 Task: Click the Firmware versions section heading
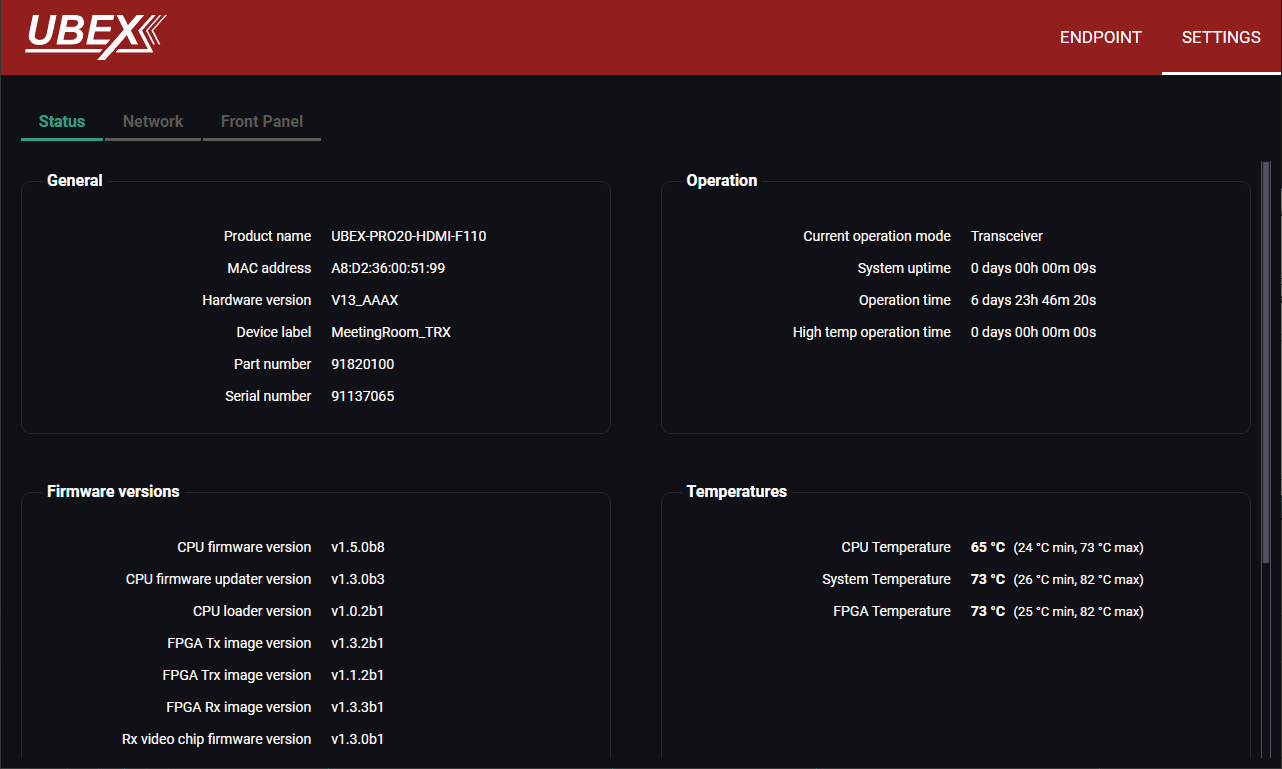pos(113,491)
